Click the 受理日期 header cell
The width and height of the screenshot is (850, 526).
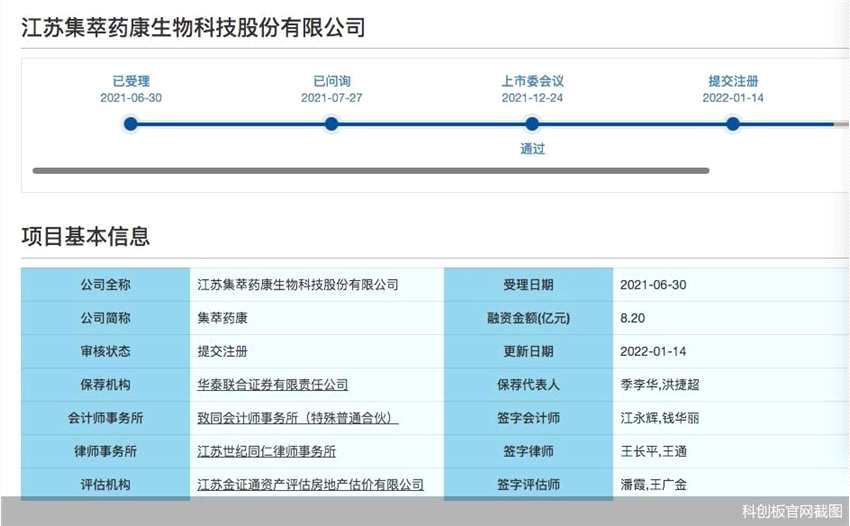pos(529,285)
